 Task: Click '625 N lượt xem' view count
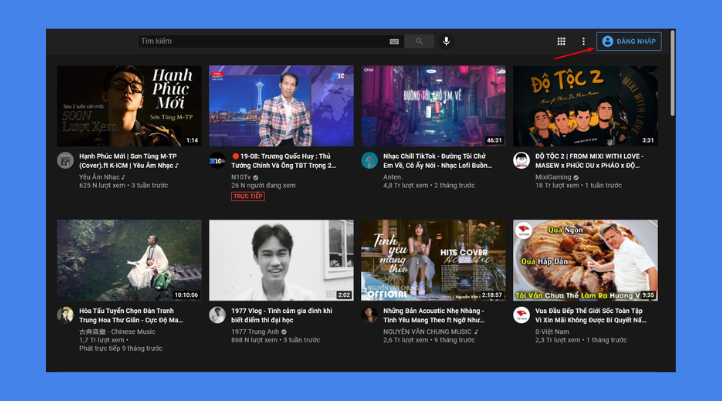(102, 186)
